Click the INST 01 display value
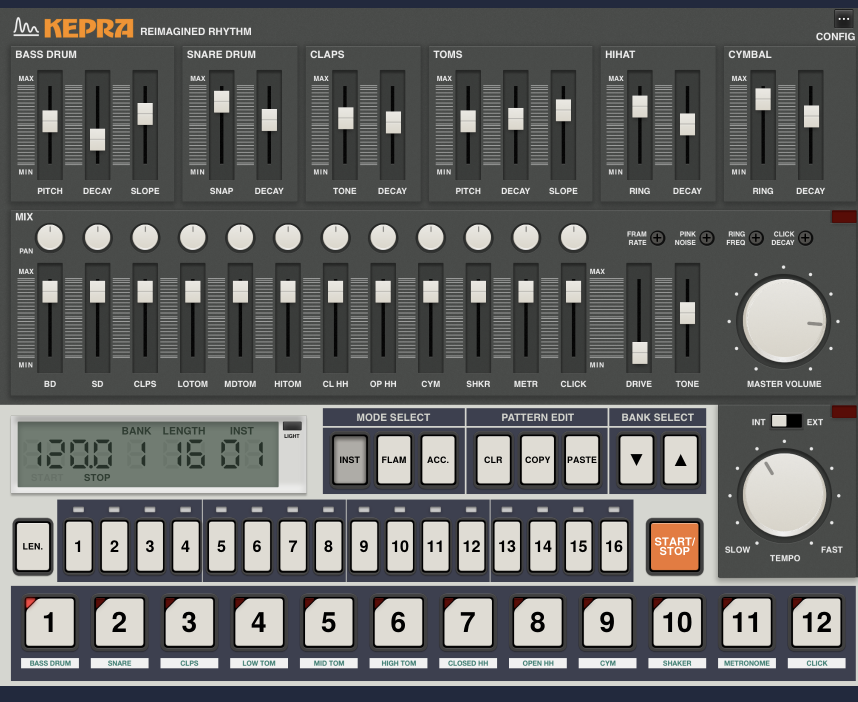The width and height of the screenshot is (858, 702). coord(242,454)
